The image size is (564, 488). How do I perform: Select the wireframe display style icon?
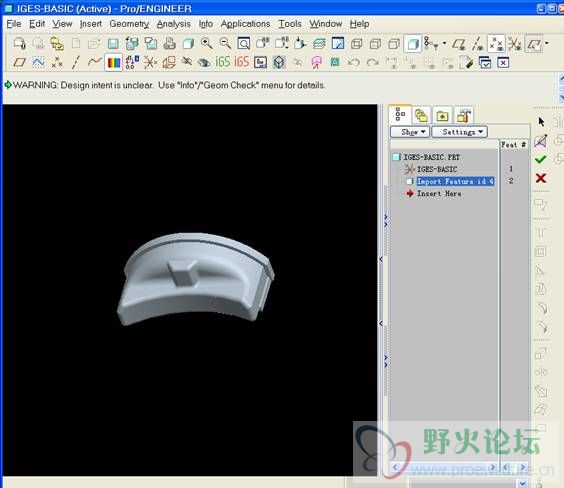pos(356,44)
